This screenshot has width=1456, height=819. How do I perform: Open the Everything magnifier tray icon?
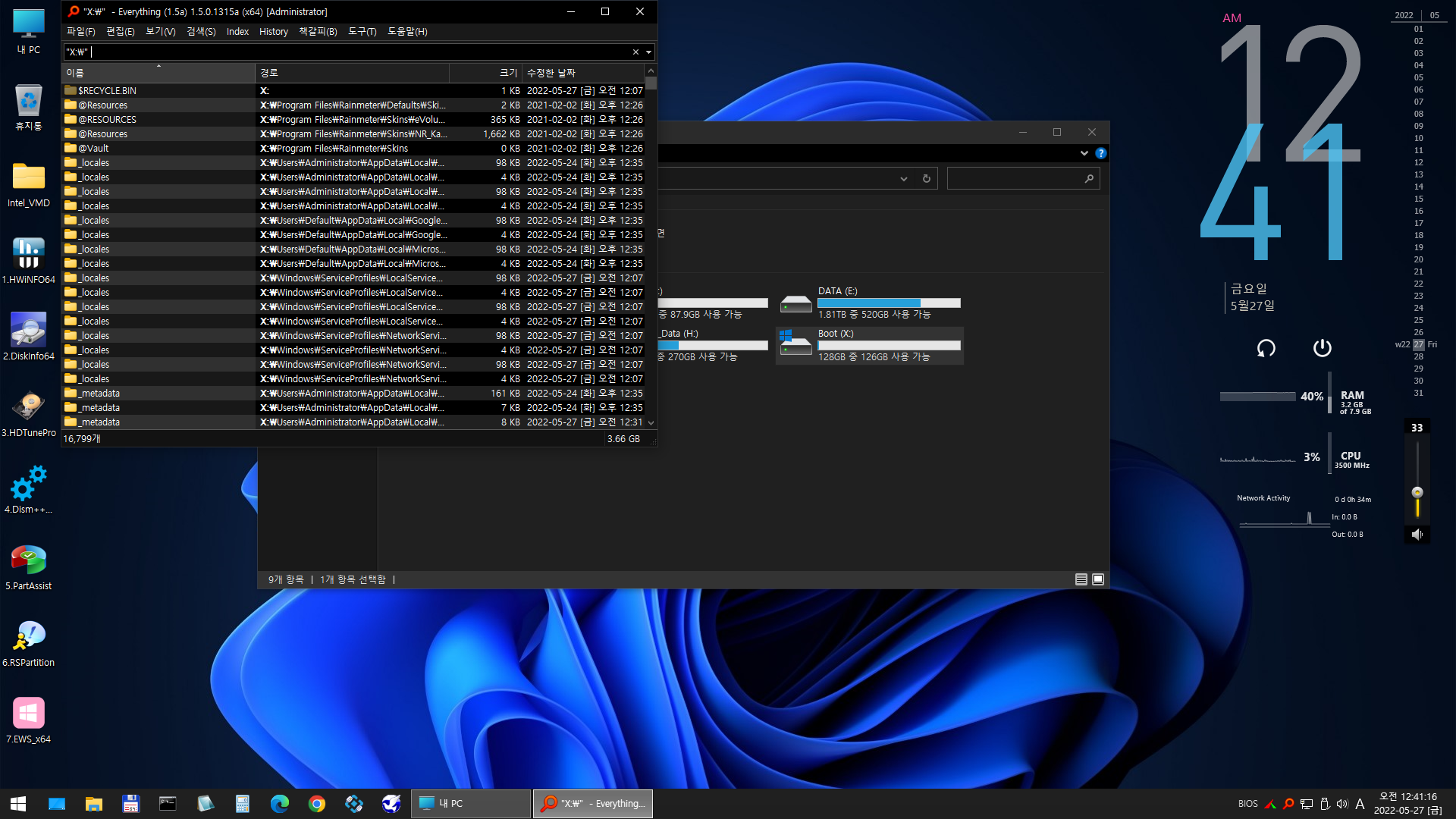1288,804
